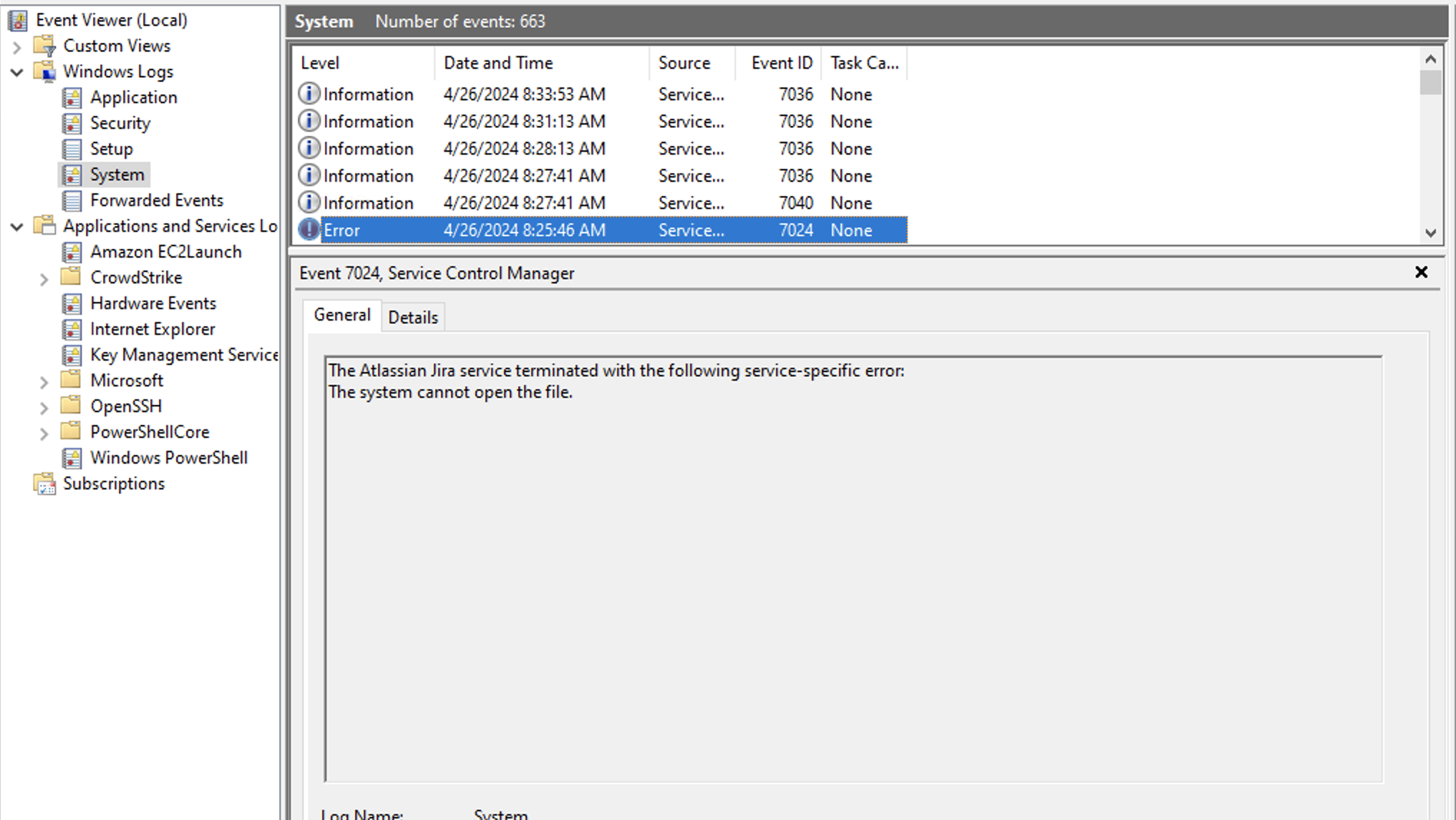Expand the Microsoft folder
The image size is (1456, 820).
[x=44, y=381]
